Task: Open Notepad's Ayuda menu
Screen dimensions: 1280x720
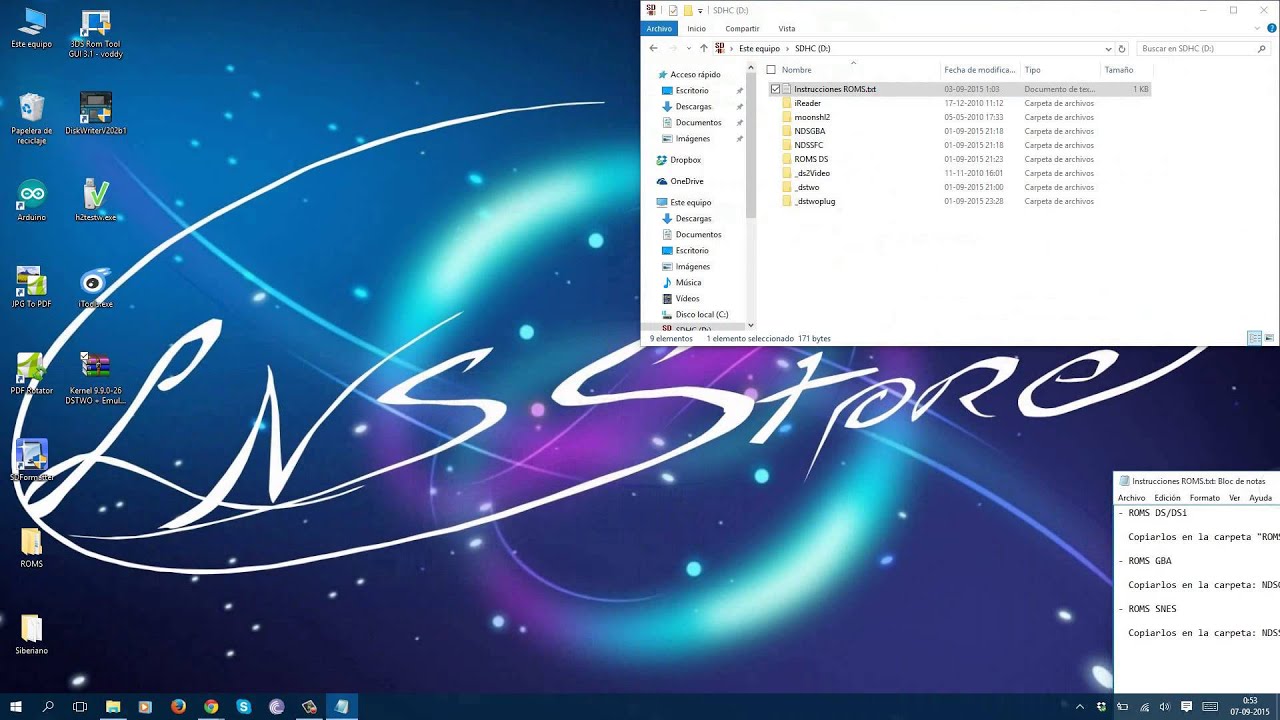Action: tap(1260, 498)
